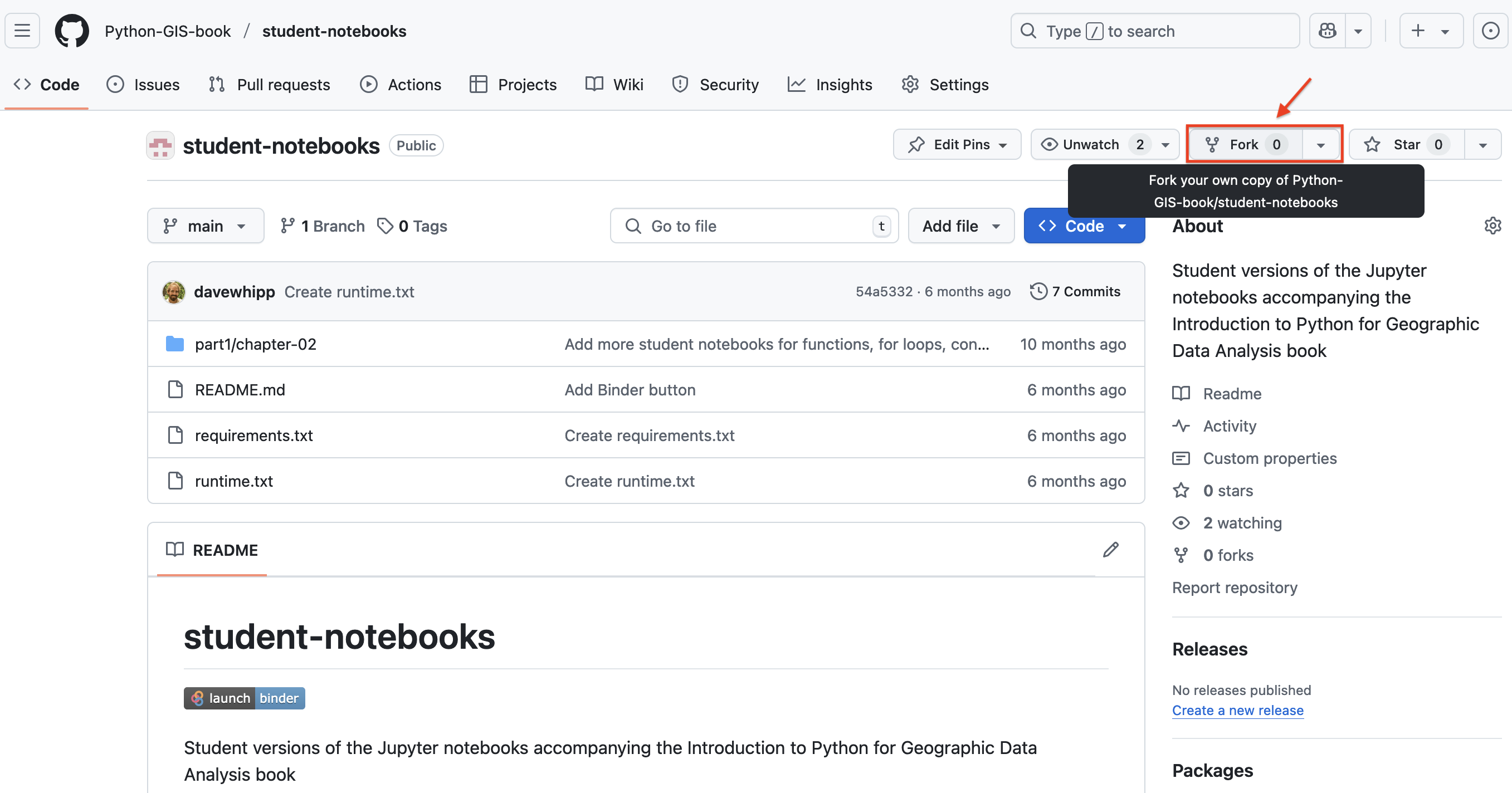
Task: Open requirements.txt file name
Action: (253, 435)
